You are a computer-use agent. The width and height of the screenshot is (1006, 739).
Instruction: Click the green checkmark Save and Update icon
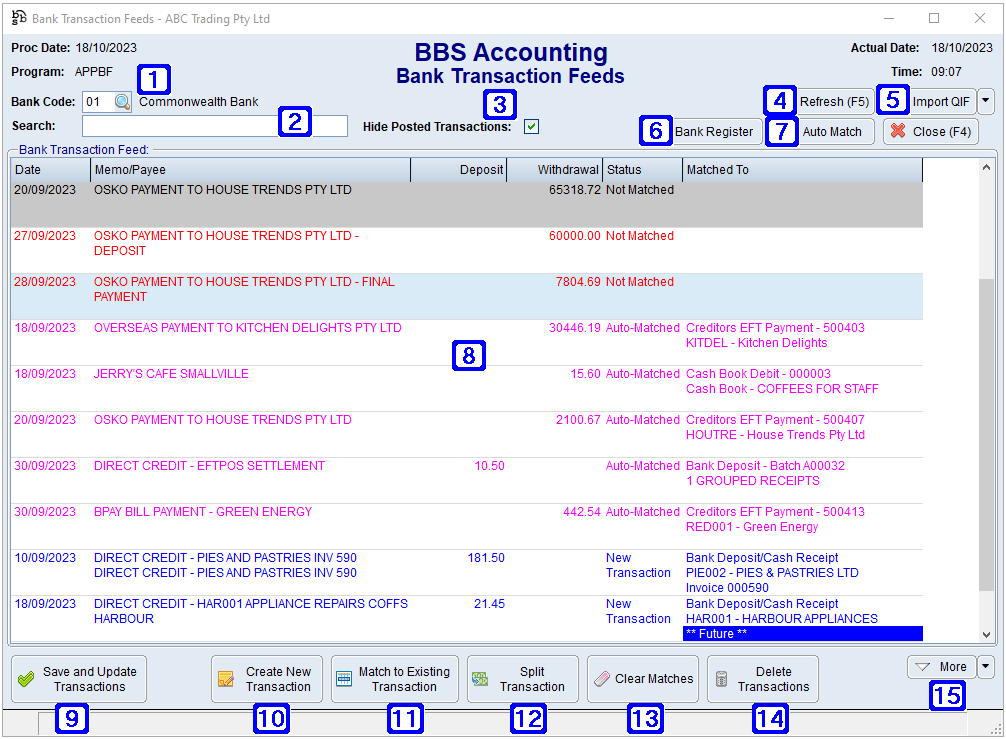tap(25, 678)
